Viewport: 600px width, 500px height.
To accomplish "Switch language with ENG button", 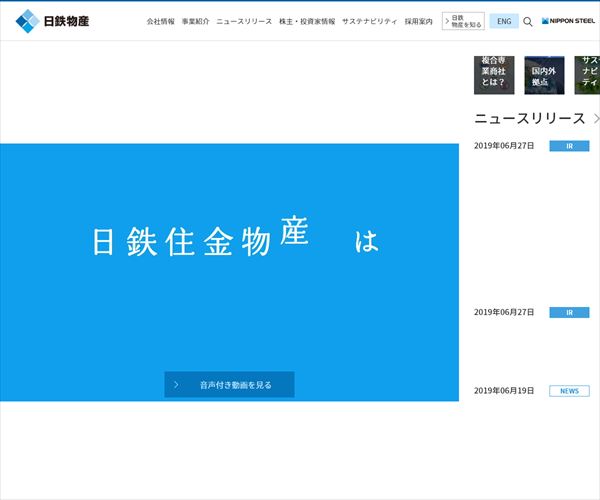I will (x=504, y=21).
